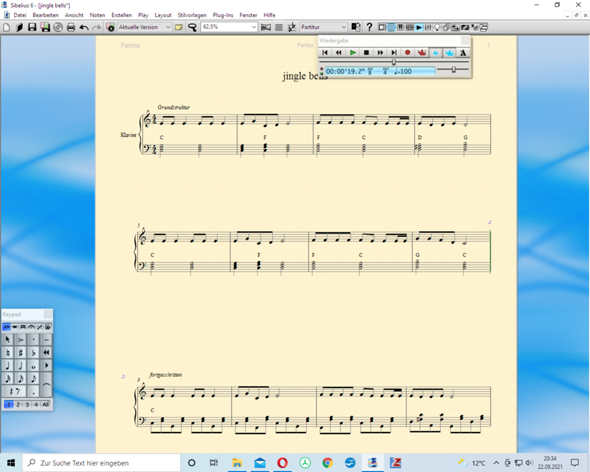Open File Explorer from the taskbar
590x472 pixels.
[x=237, y=463]
